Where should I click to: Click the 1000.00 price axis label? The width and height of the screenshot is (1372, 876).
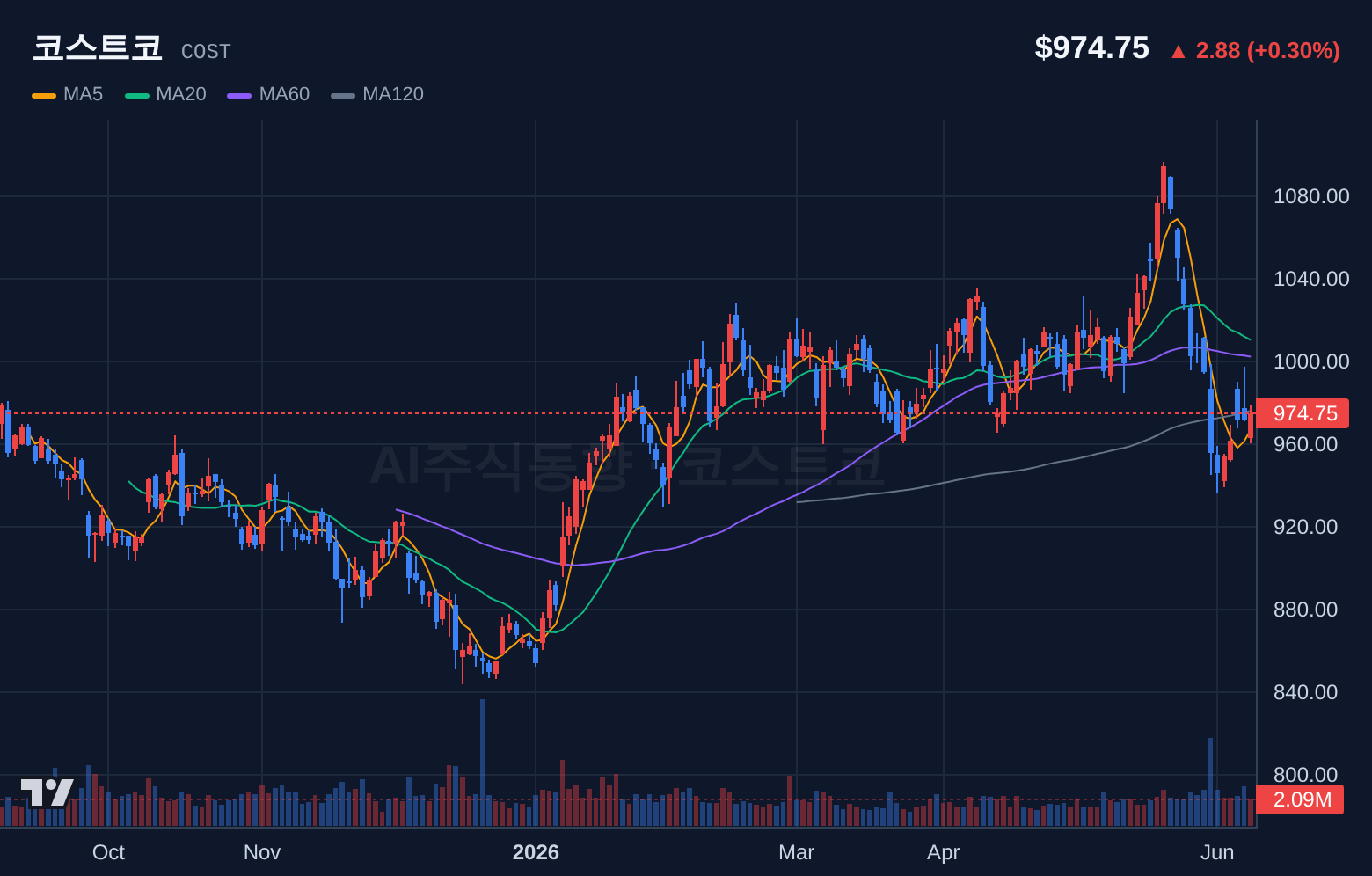click(1311, 361)
